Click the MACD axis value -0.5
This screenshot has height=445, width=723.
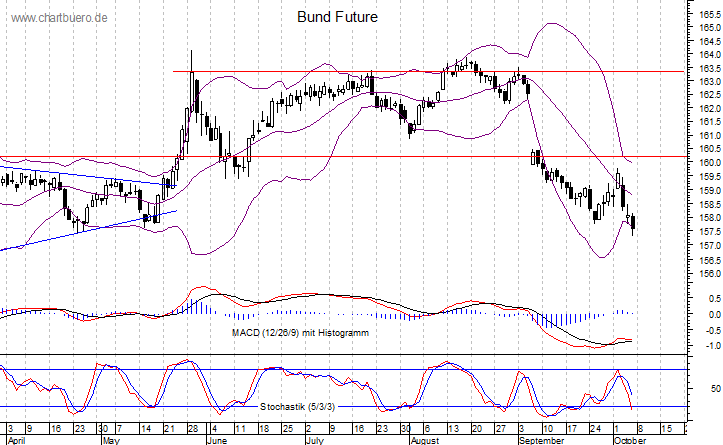pyautogui.click(x=713, y=331)
